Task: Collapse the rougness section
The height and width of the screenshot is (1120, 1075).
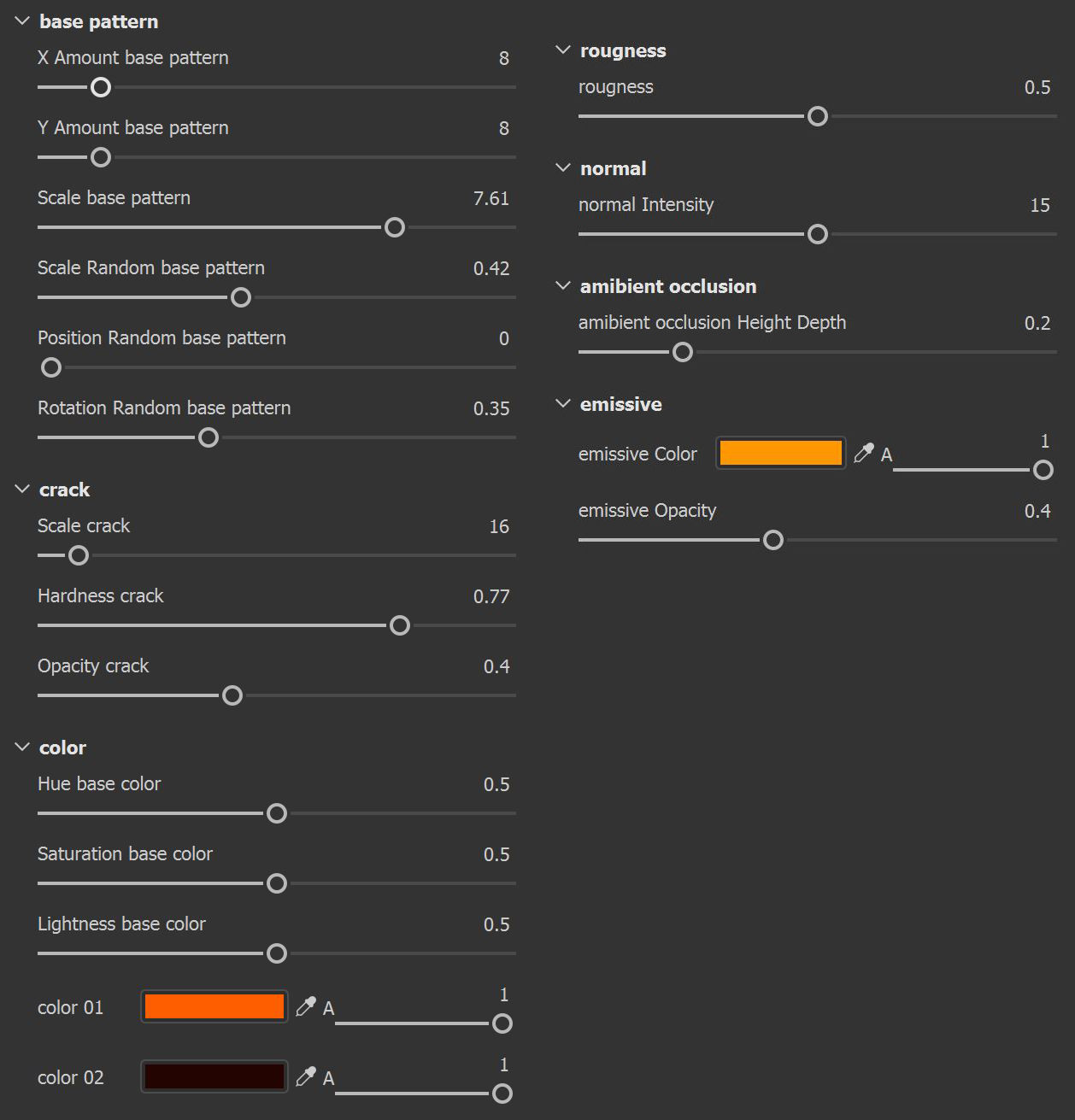Action: (563, 50)
